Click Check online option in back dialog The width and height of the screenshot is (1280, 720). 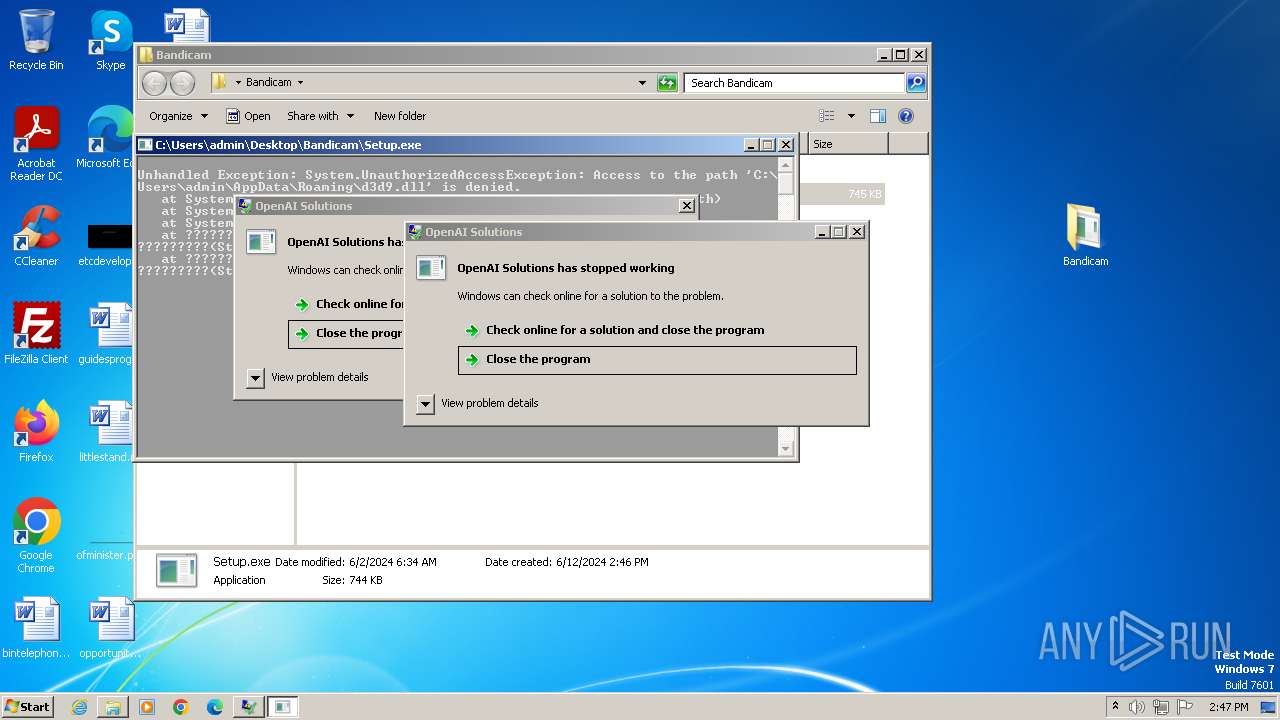tap(349, 304)
